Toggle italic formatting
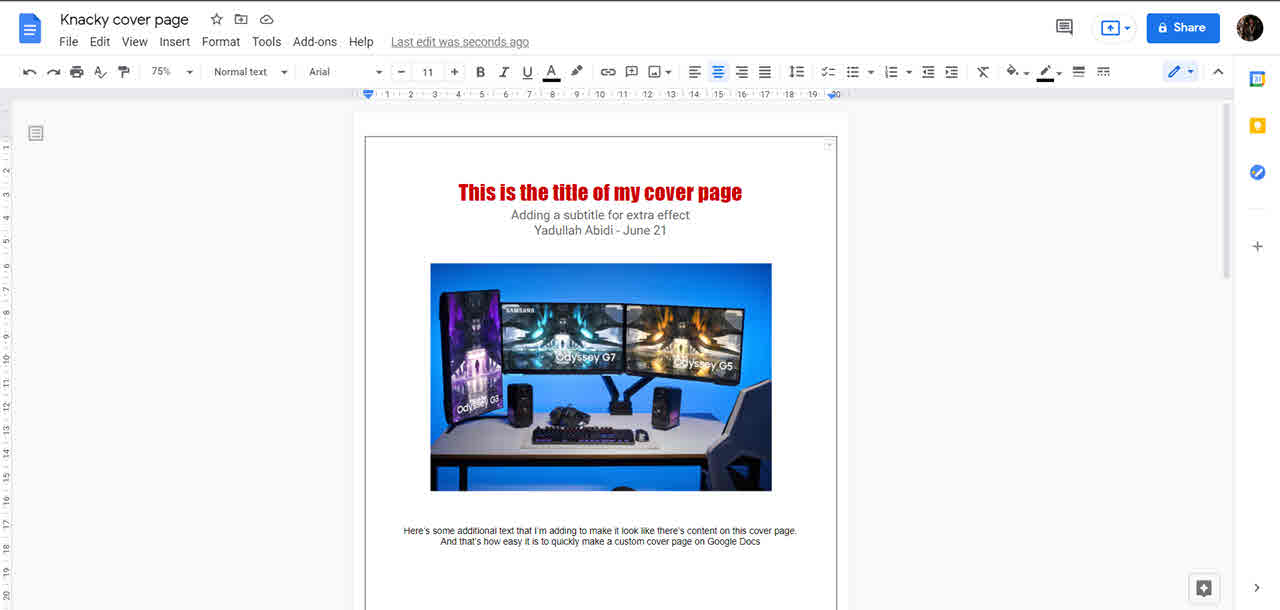This screenshot has width=1280, height=610. [504, 72]
